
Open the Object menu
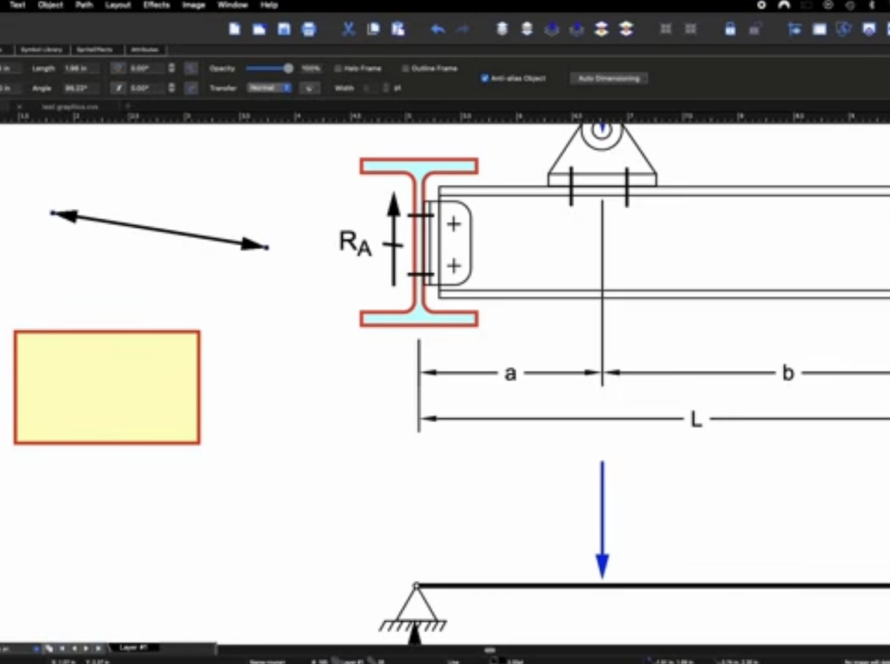tap(51, 5)
